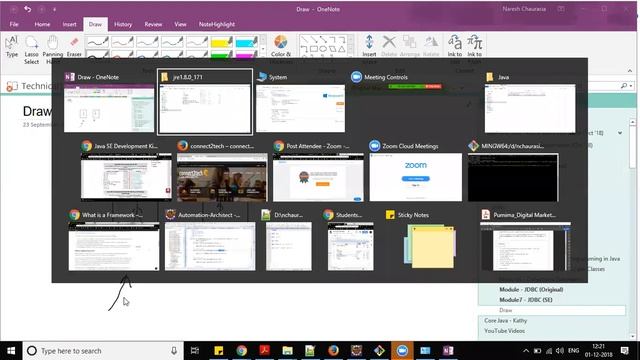Open the Arrange tool
The width and height of the screenshot is (640, 360).
409,46
